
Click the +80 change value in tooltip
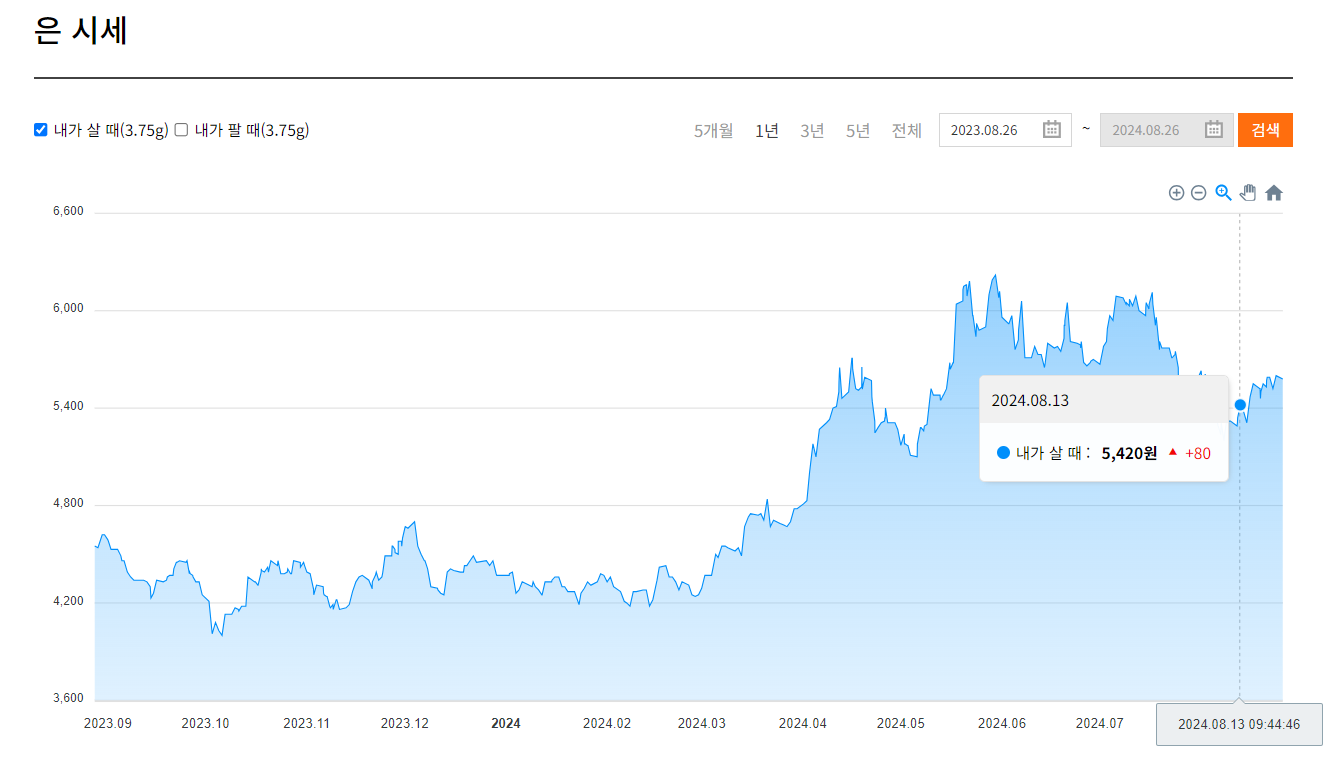pos(1198,453)
